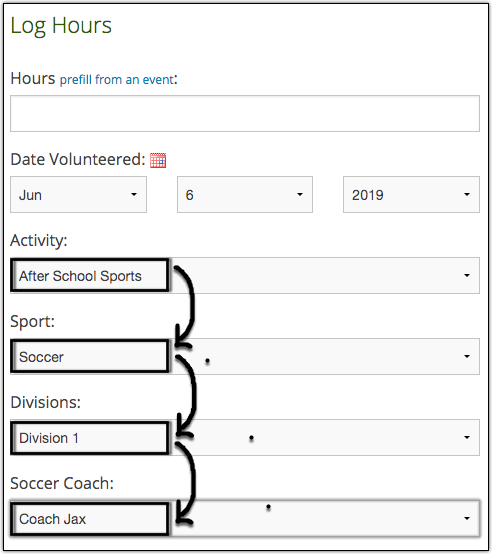Open the year dropdown showing 2019
This screenshot has width=492, height=554.
coord(411,195)
